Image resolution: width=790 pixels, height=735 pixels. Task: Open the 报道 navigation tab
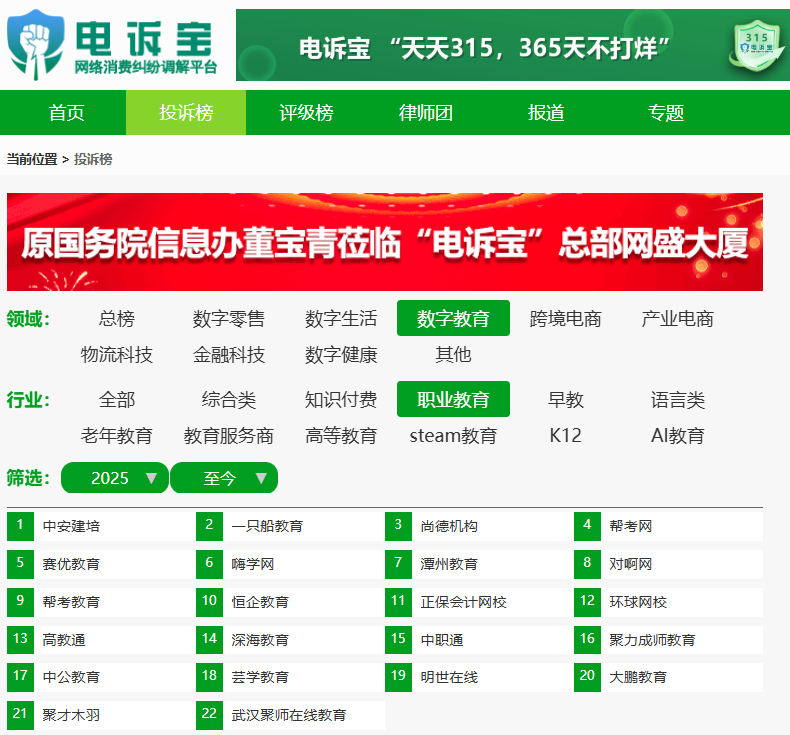click(x=546, y=112)
